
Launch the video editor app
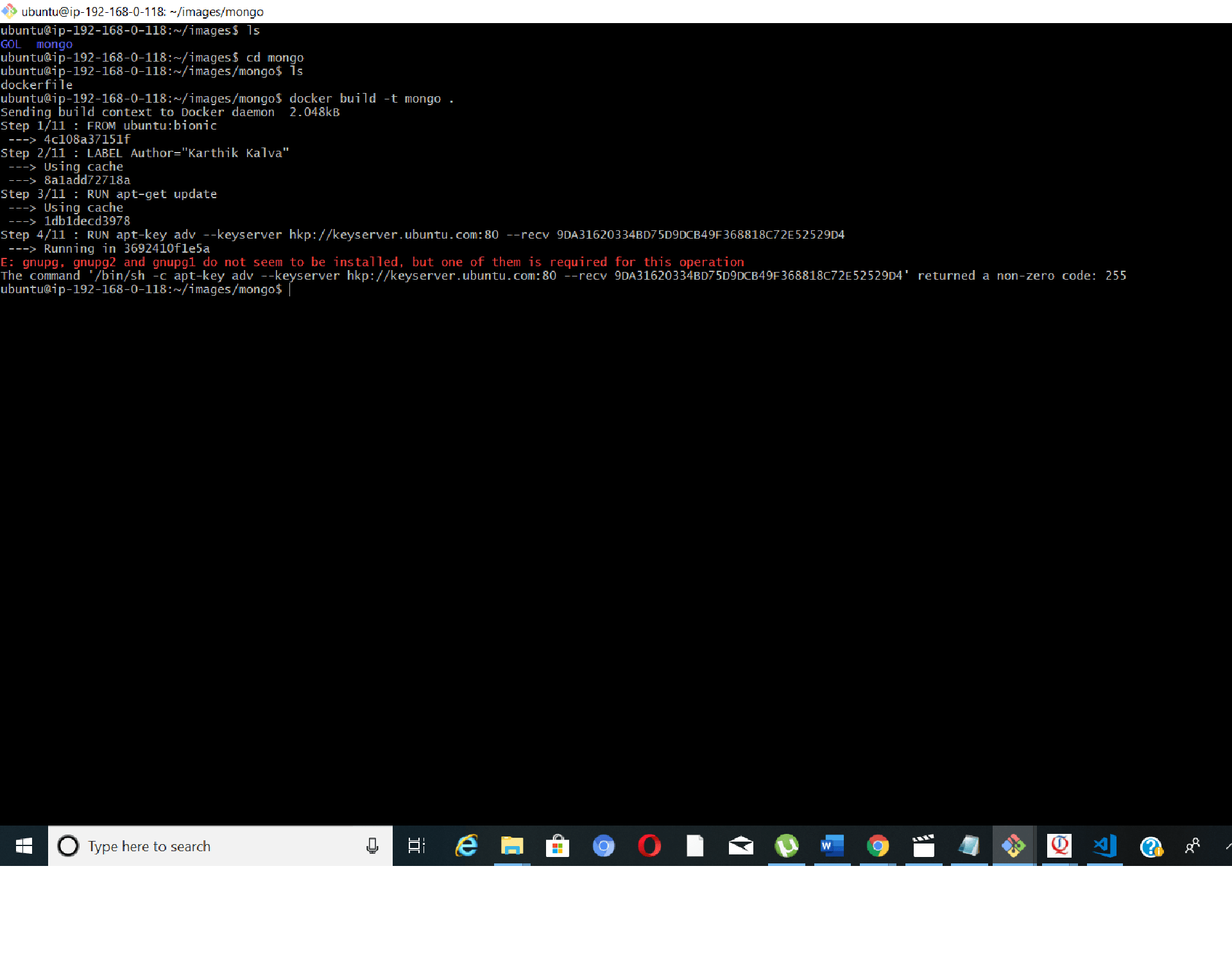click(x=923, y=846)
